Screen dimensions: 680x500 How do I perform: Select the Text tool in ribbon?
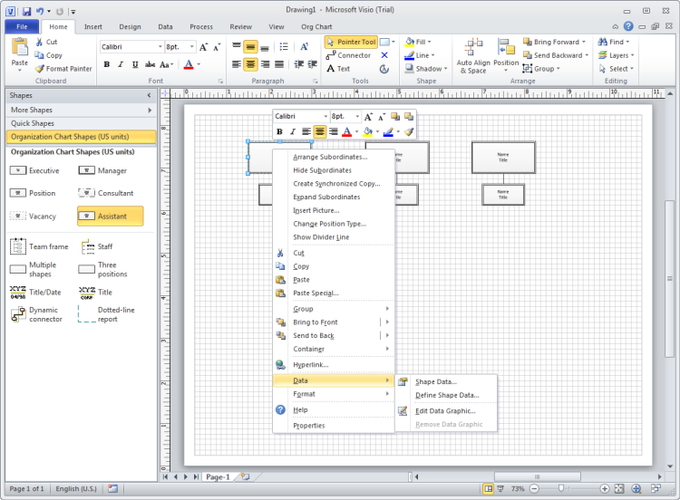[337, 69]
